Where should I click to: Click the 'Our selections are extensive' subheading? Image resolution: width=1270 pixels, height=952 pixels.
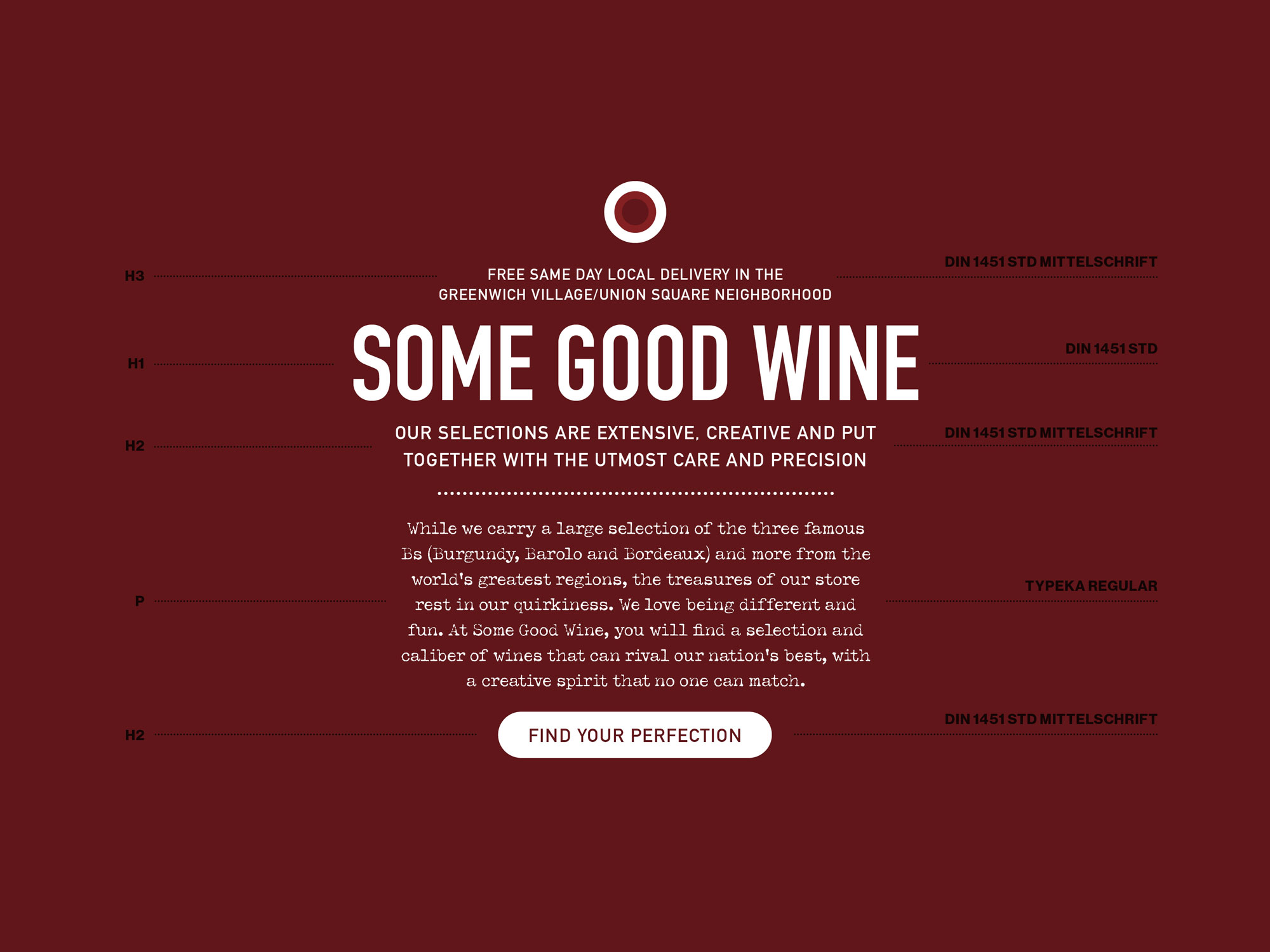pyautogui.click(x=635, y=446)
